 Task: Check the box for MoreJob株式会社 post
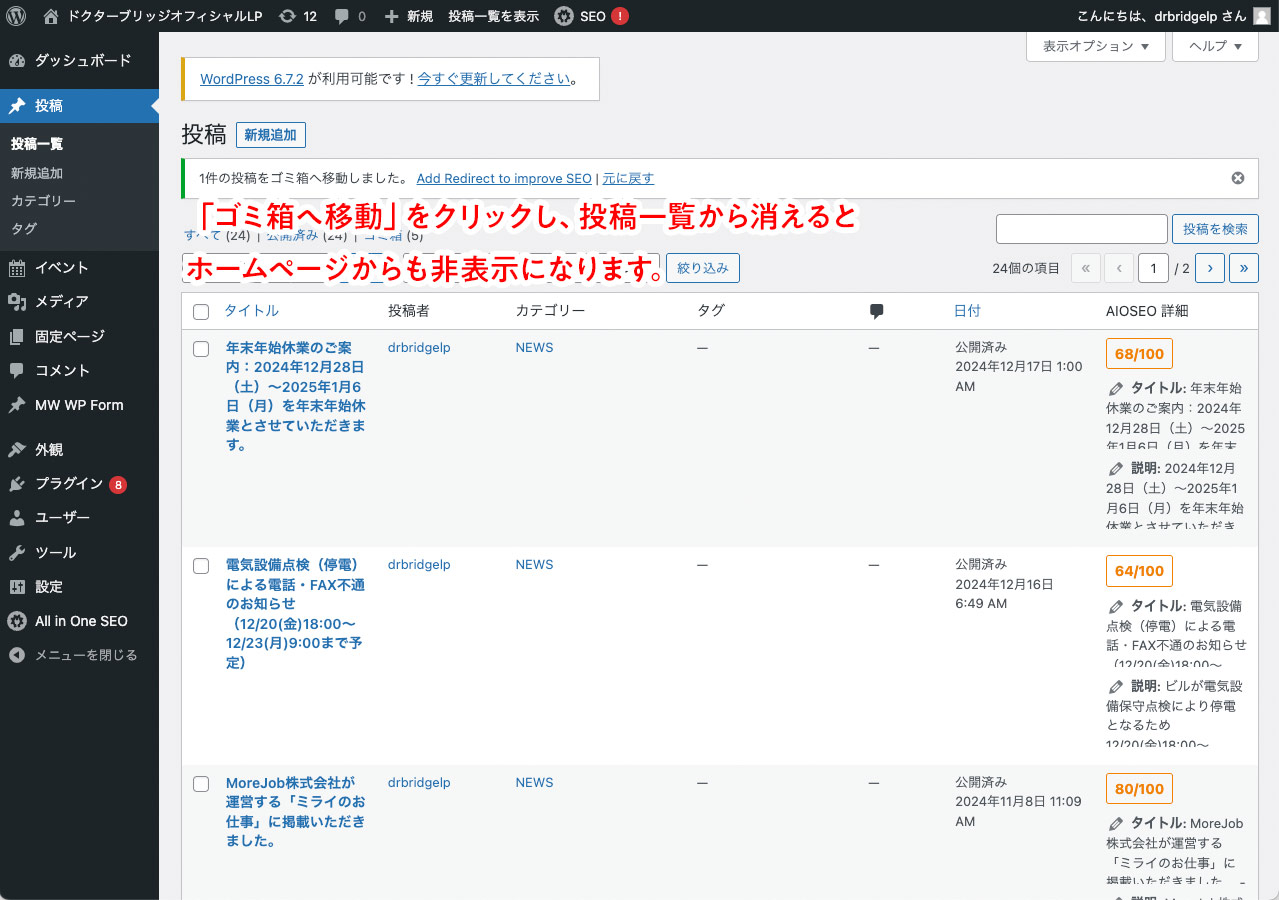201,784
